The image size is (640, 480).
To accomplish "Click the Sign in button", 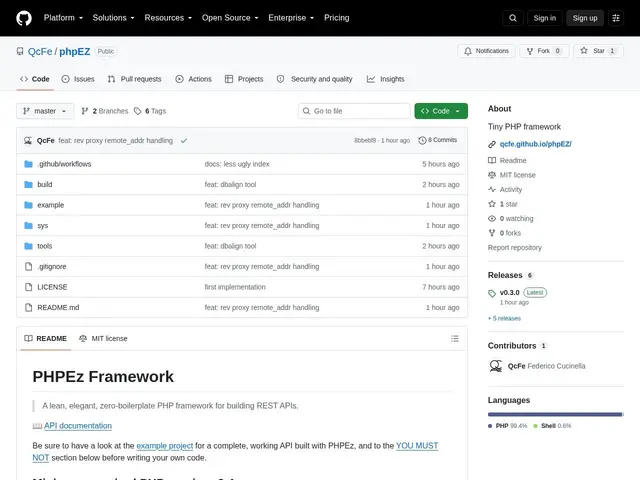I will 544,18.
